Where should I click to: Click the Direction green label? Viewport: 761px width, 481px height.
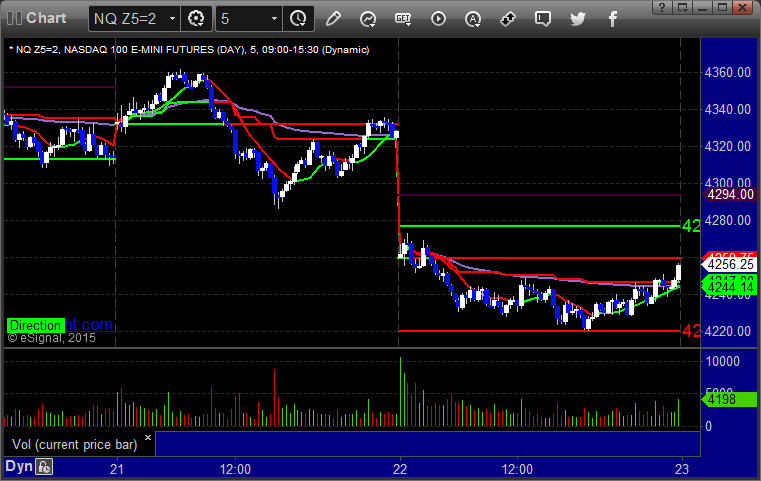point(35,325)
